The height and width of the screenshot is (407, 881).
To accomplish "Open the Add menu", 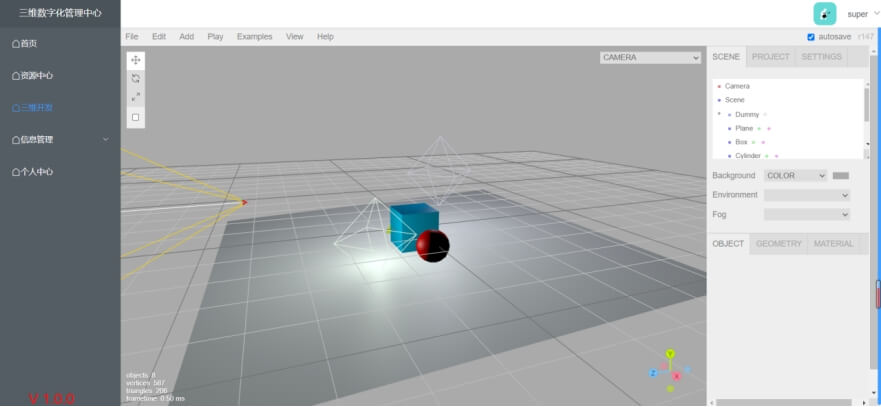I will pyautogui.click(x=187, y=37).
